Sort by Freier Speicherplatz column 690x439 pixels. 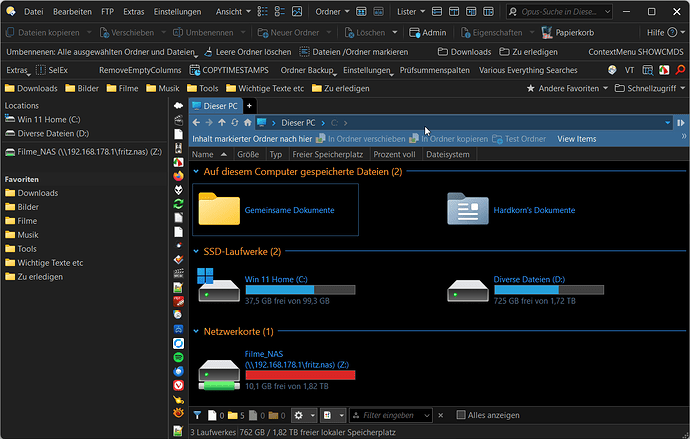(327, 154)
